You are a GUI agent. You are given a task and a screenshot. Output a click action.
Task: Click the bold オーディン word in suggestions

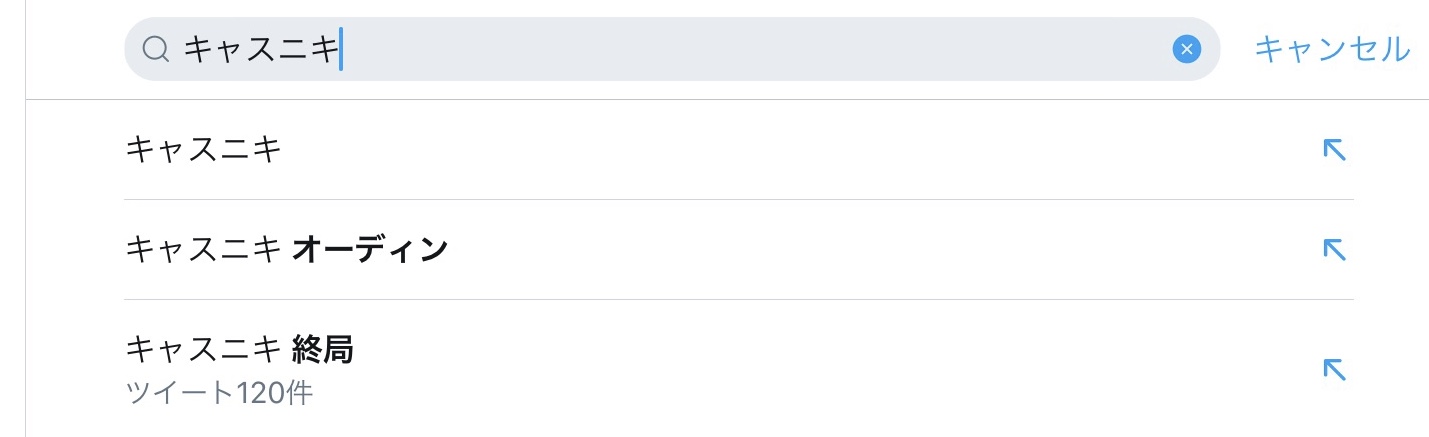click(x=369, y=250)
